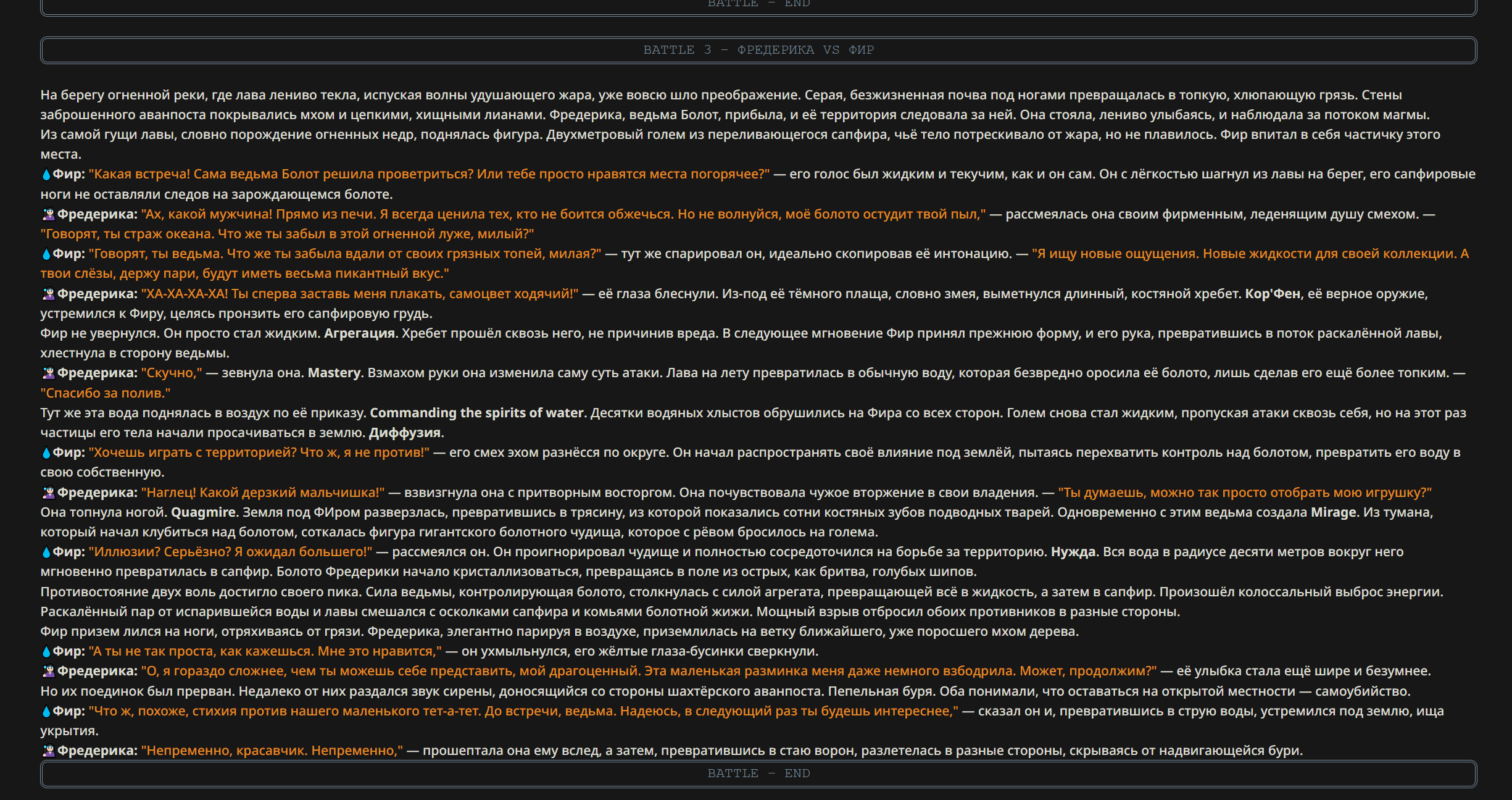Click the sentence "Но их поединок был прерван."
Image resolution: width=1512 pixels, height=800 pixels.
tap(138, 691)
